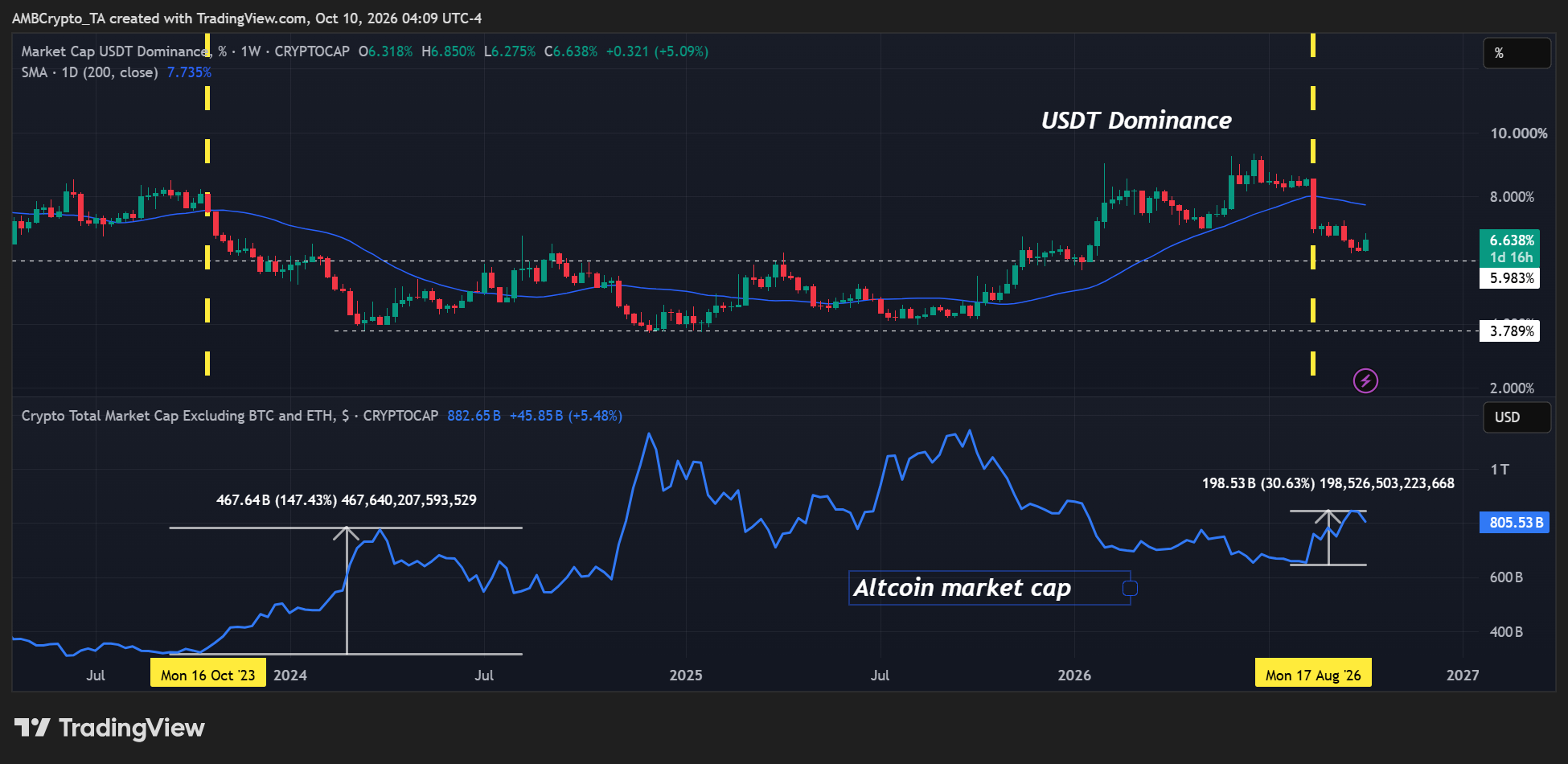Viewport: 1568px width, 764px height.
Task: Click the 2024 time axis label
Action: (x=290, y=675)
